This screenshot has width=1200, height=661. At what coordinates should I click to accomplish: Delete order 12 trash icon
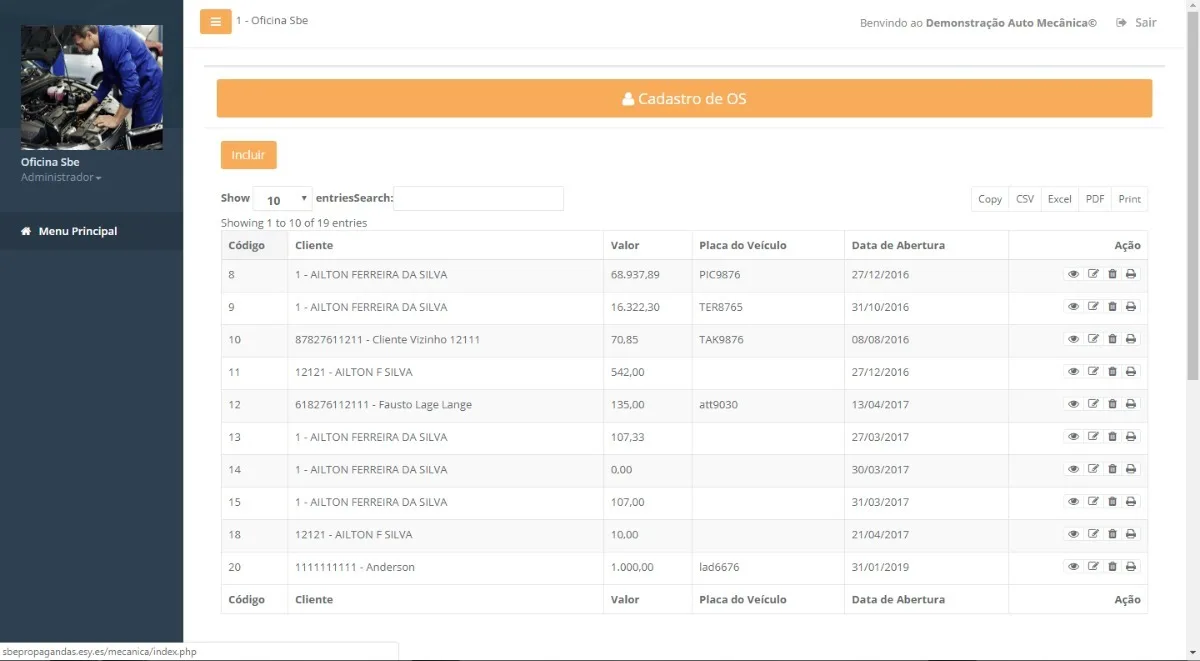point(1112,404)
